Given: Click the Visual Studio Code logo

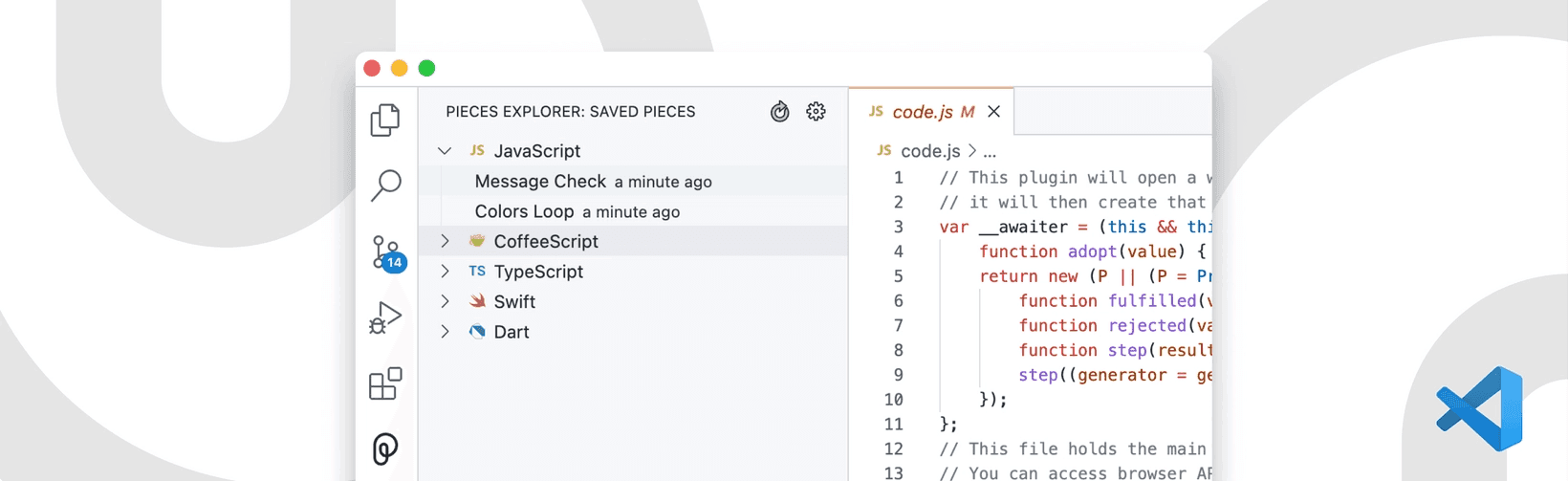Looking at the screenshot, I should tap(1479, 409).
